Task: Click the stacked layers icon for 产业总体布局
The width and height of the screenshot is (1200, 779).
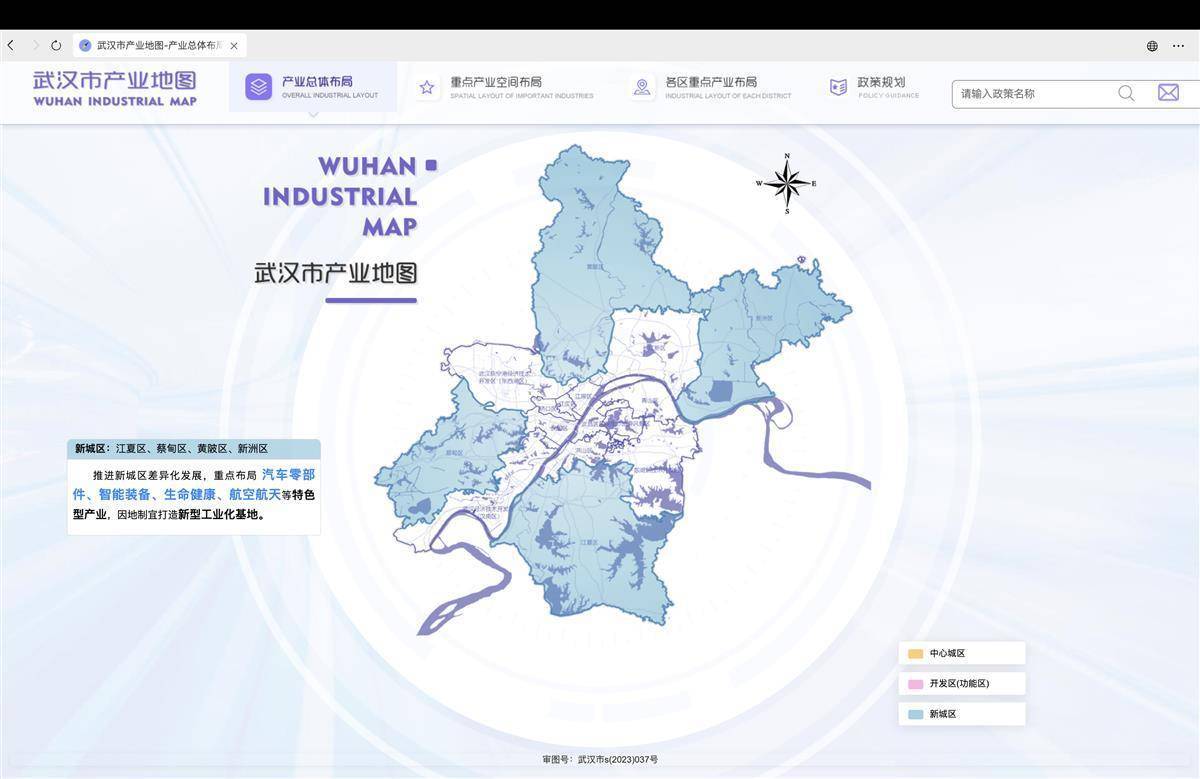Action: 259,87
